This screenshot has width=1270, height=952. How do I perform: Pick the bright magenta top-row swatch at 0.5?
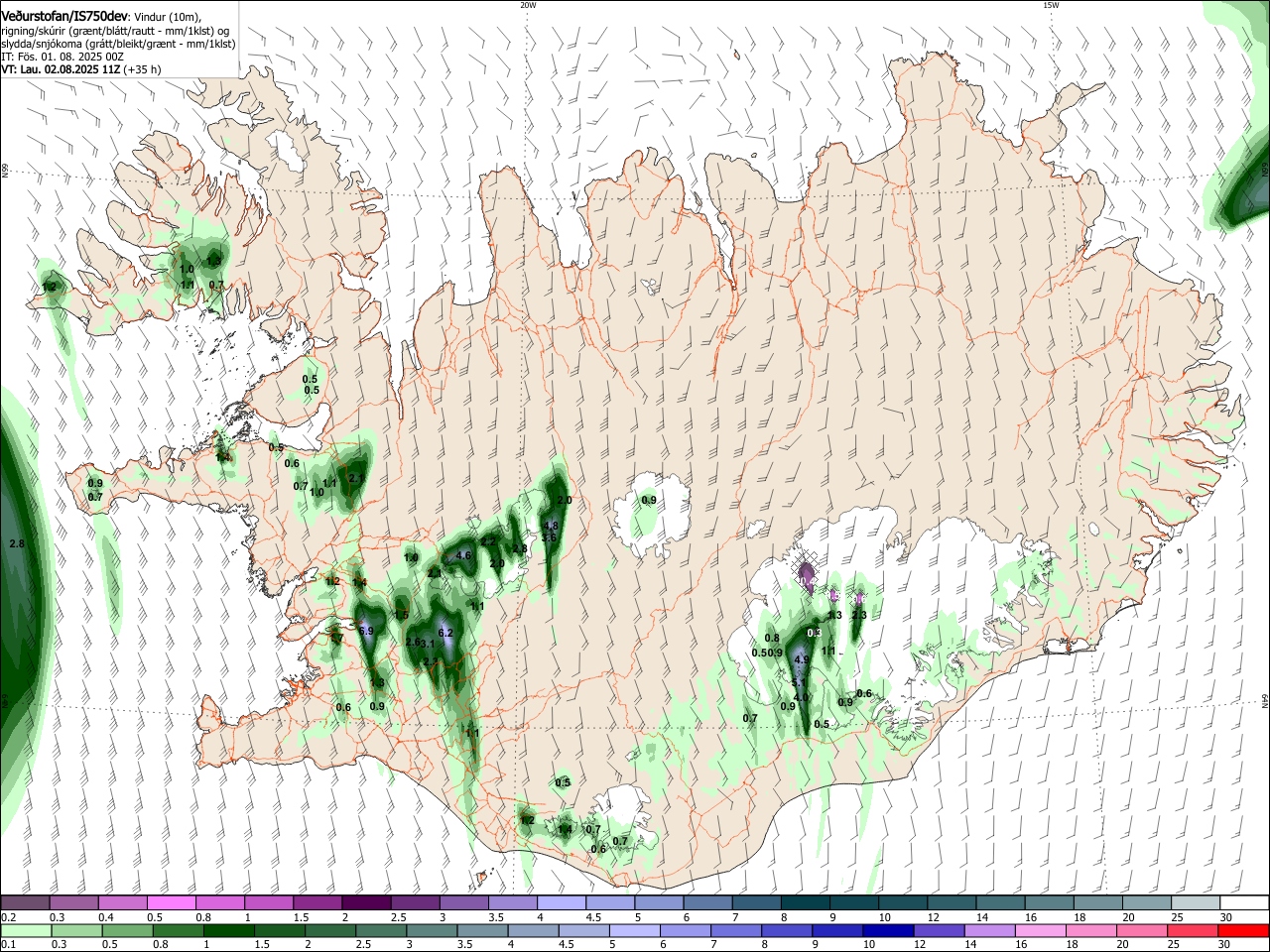coord(171,902)
